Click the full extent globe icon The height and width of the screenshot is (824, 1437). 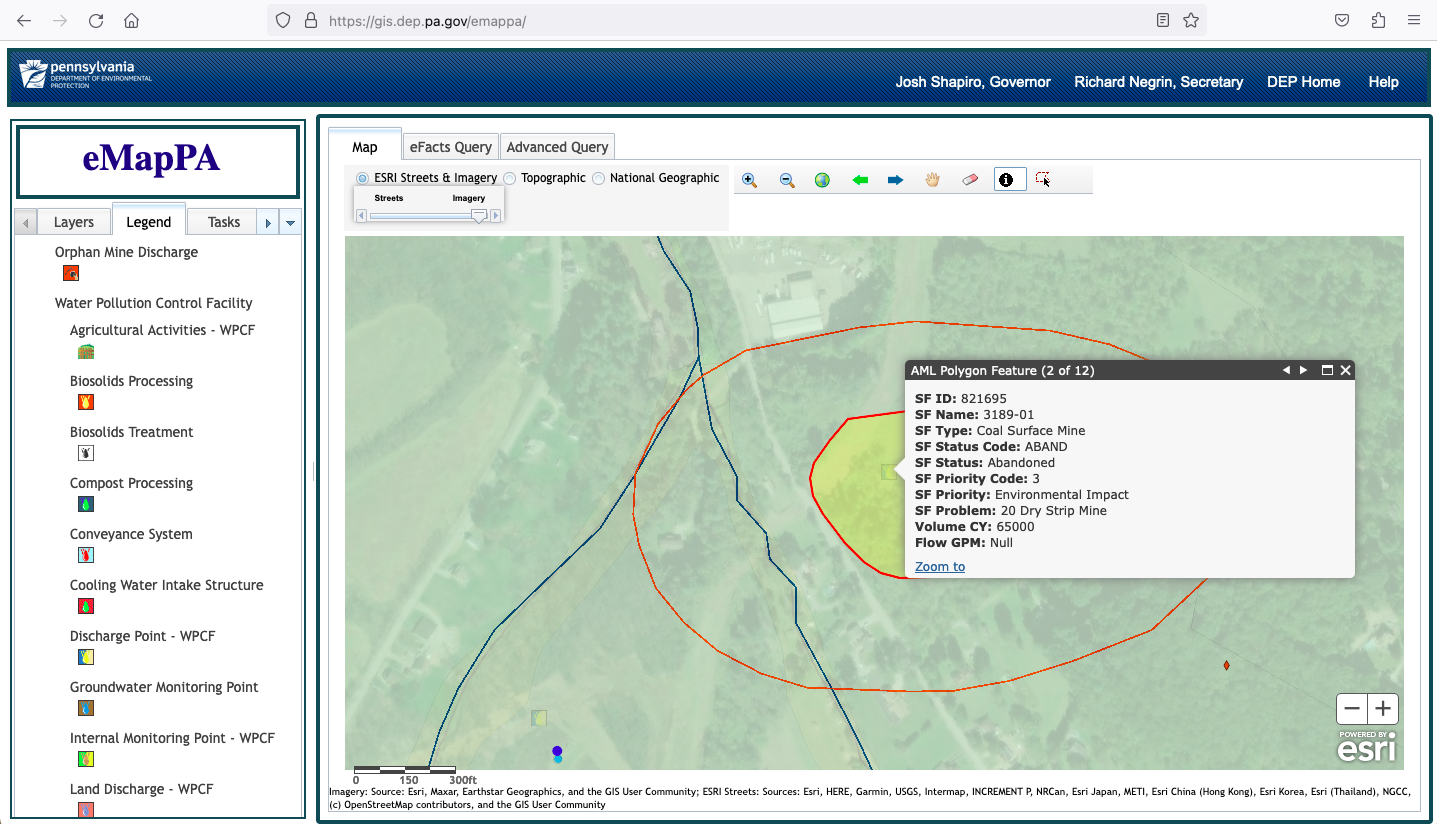click(x=822, y=180)
